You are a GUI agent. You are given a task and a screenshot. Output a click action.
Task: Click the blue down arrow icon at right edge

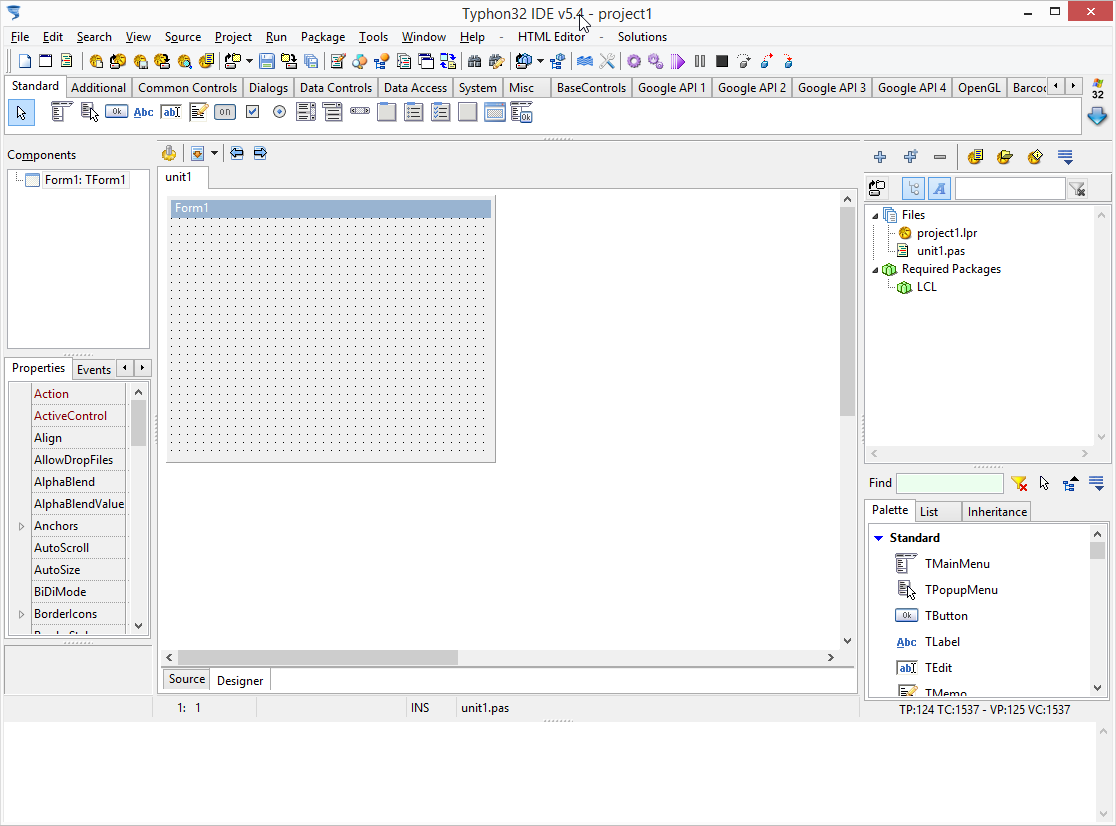pyautogui.click(x=1097, y=116)
